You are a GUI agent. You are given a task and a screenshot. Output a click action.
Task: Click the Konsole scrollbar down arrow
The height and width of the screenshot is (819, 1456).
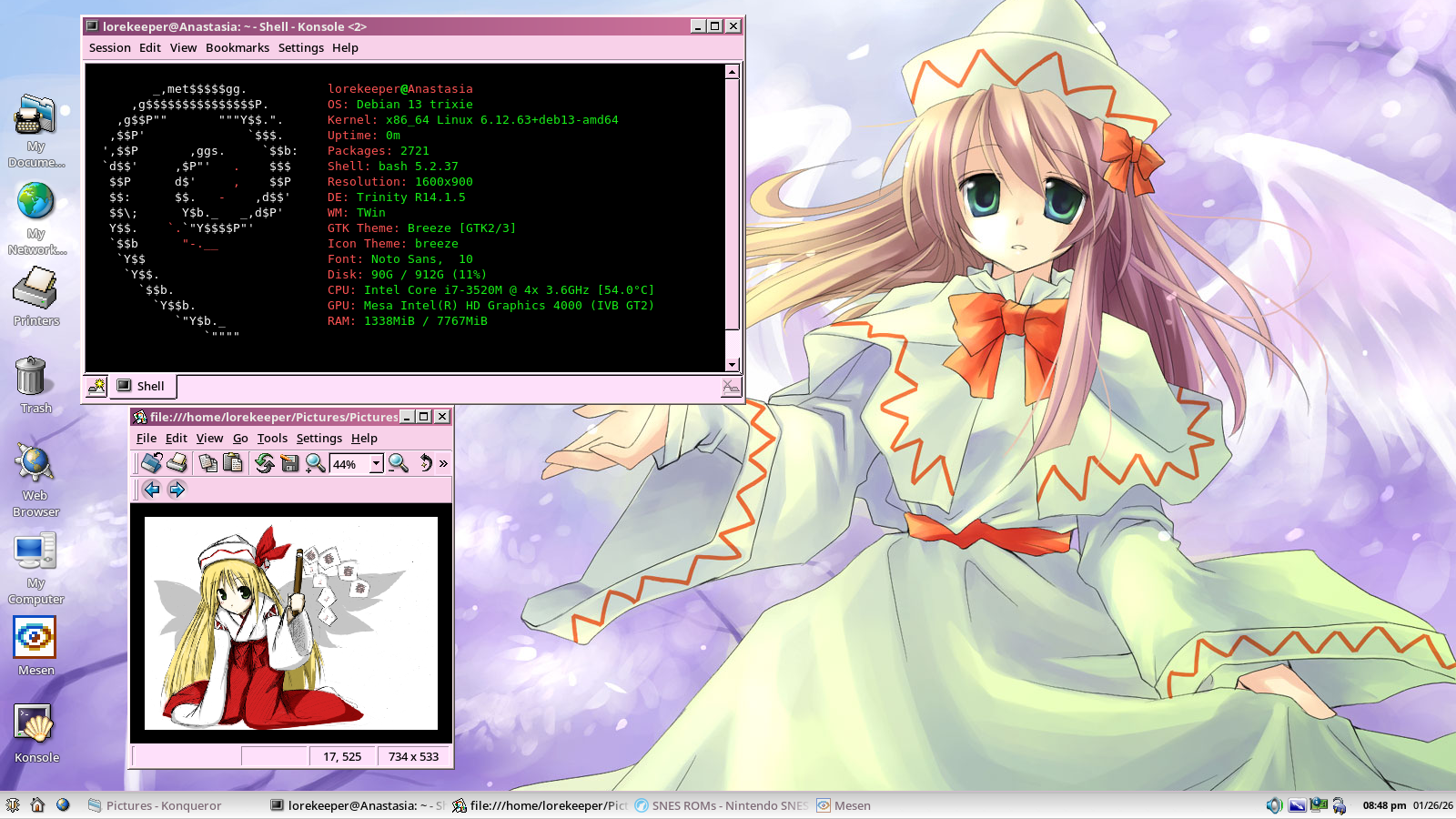(x=732, y=365)
